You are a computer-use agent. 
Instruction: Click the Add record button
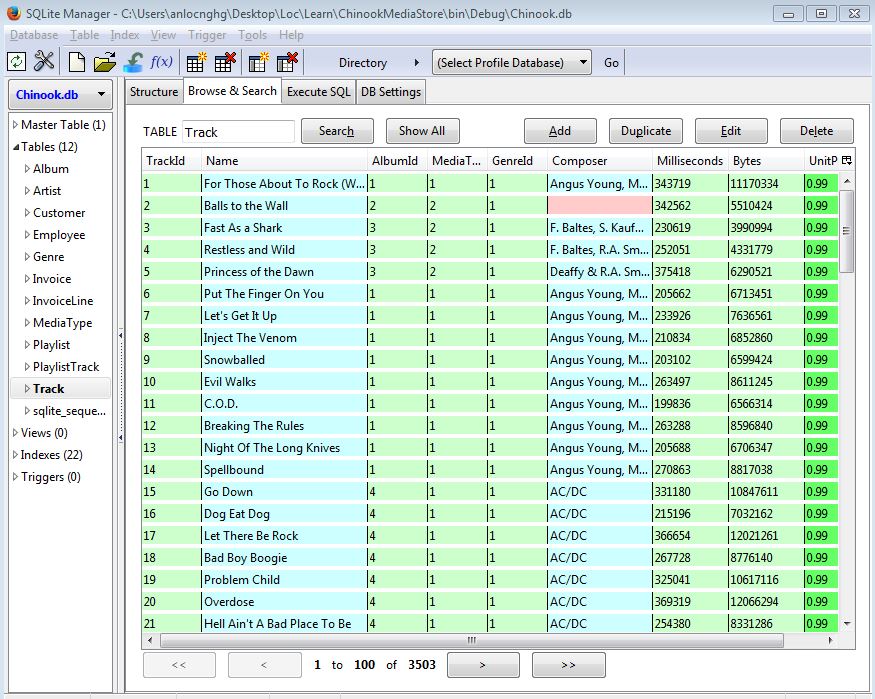coord(560,131)
